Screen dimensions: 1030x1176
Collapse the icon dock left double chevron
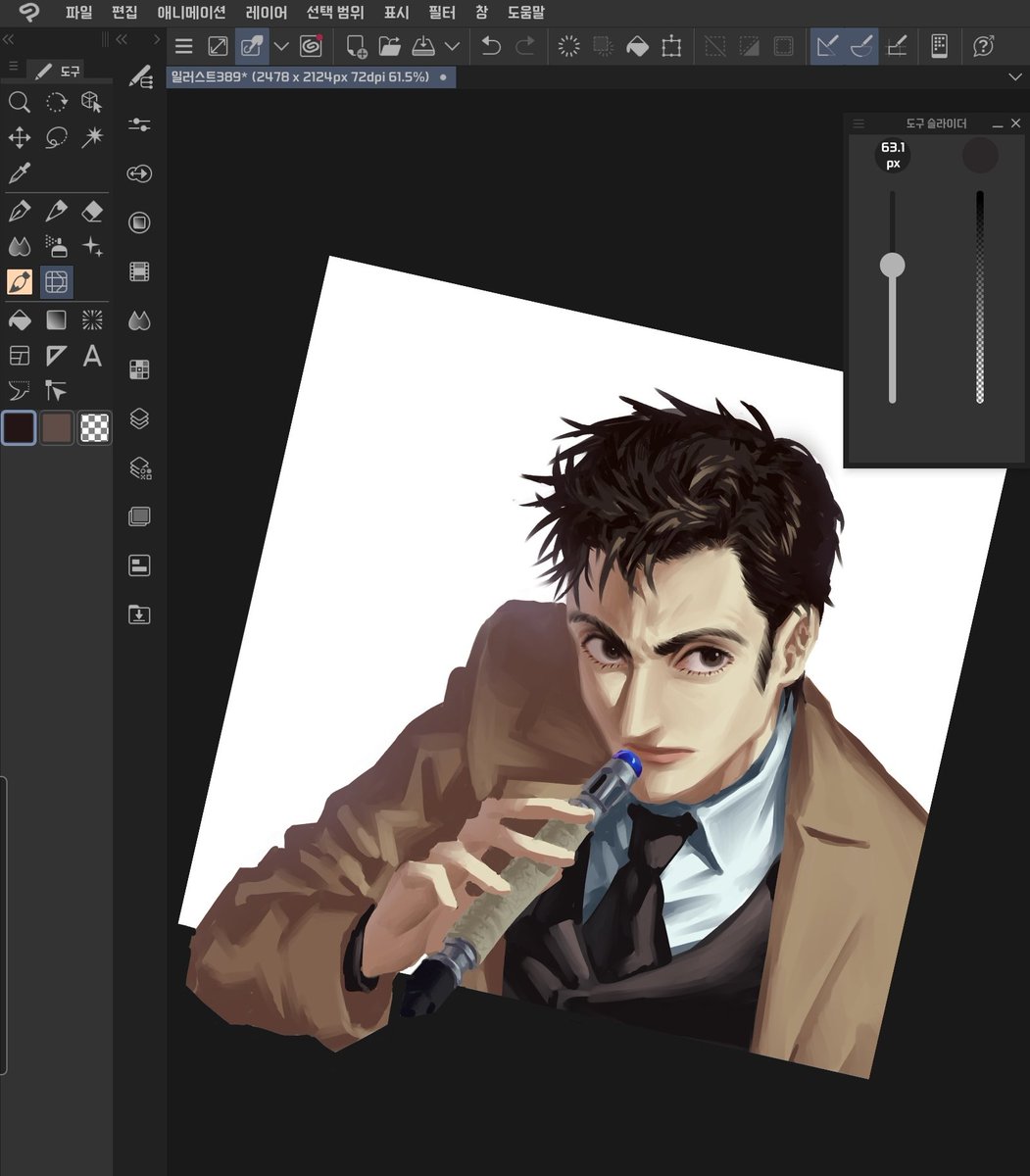click(123, 40)
